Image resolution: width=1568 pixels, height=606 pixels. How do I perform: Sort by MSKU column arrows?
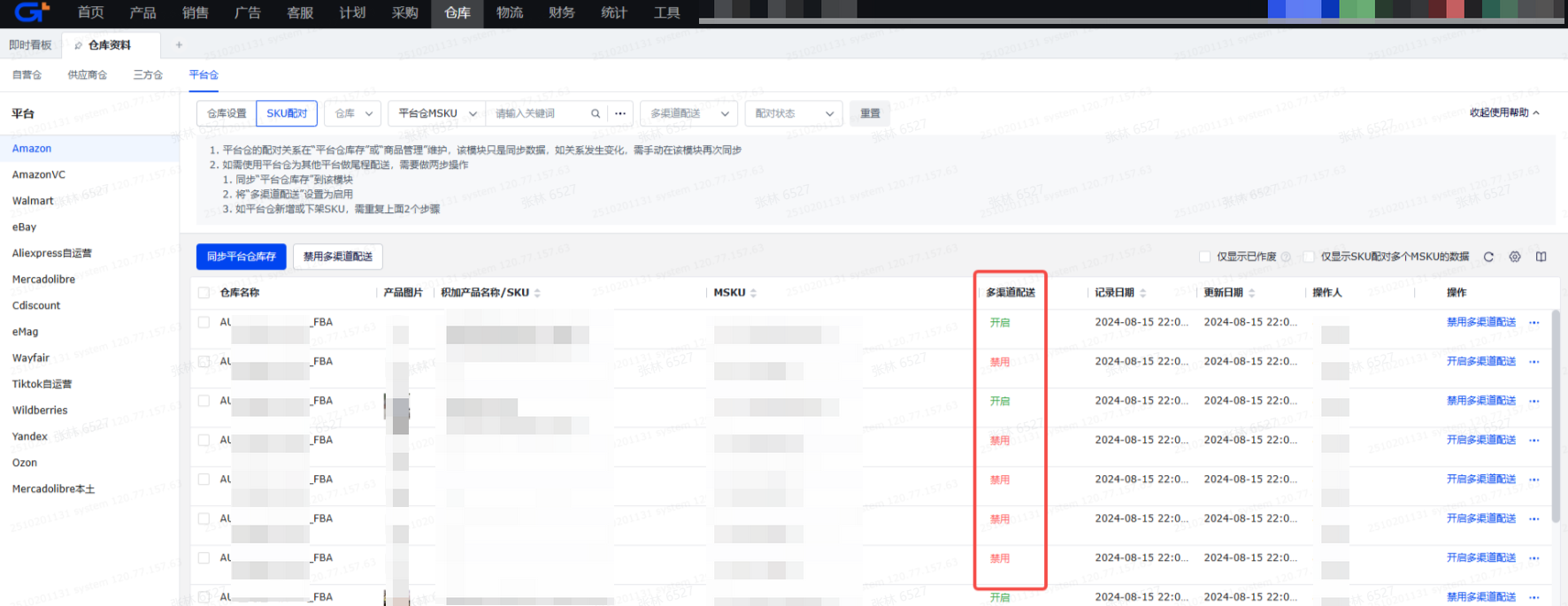pos(753,293)
